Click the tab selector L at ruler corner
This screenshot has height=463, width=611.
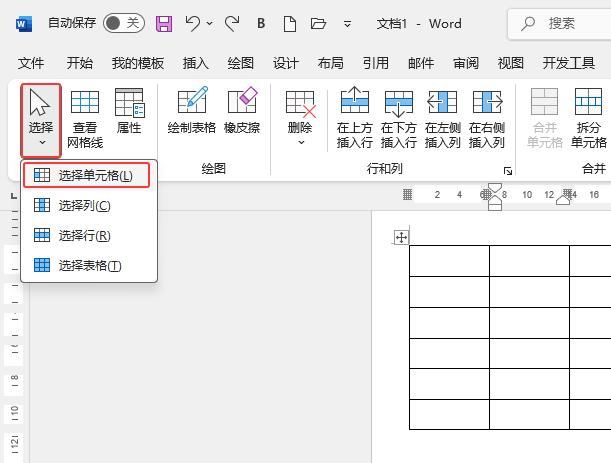[14, 196]
